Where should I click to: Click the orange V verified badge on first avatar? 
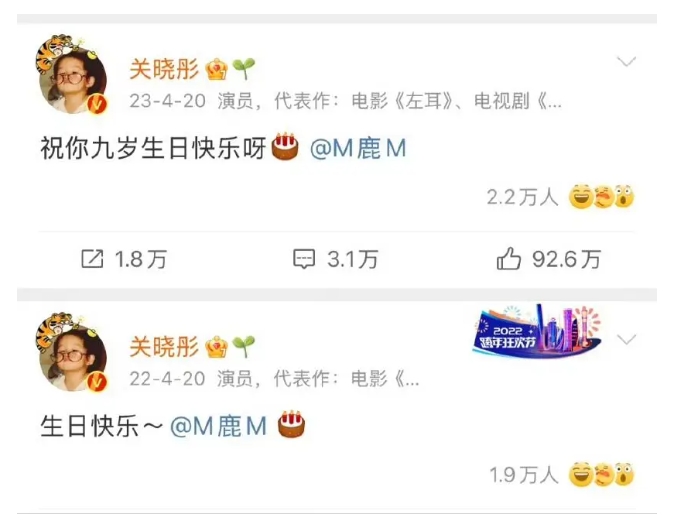click(x=98, y=104)
